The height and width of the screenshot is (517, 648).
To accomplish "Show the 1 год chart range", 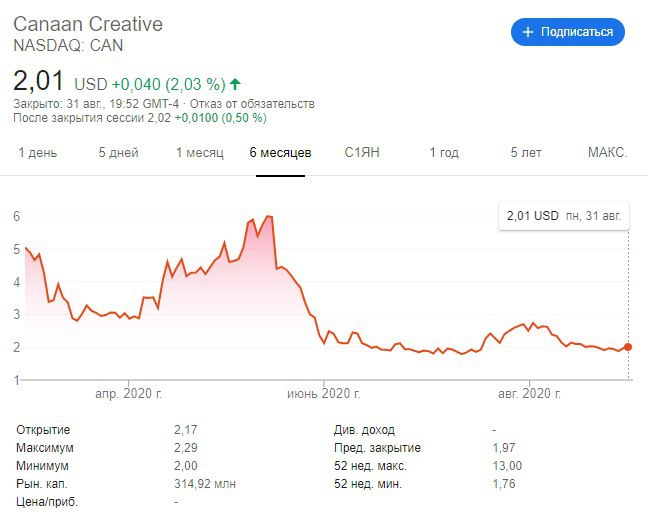I will click(x=444, y=153).
